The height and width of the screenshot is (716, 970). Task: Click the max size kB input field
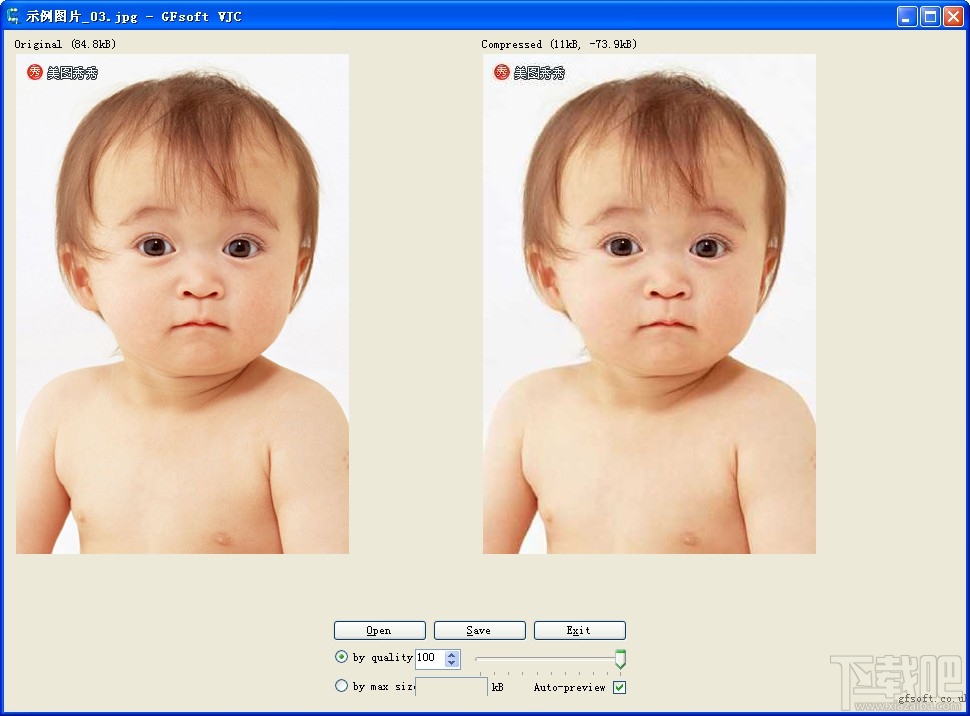(x=451, y=686)
